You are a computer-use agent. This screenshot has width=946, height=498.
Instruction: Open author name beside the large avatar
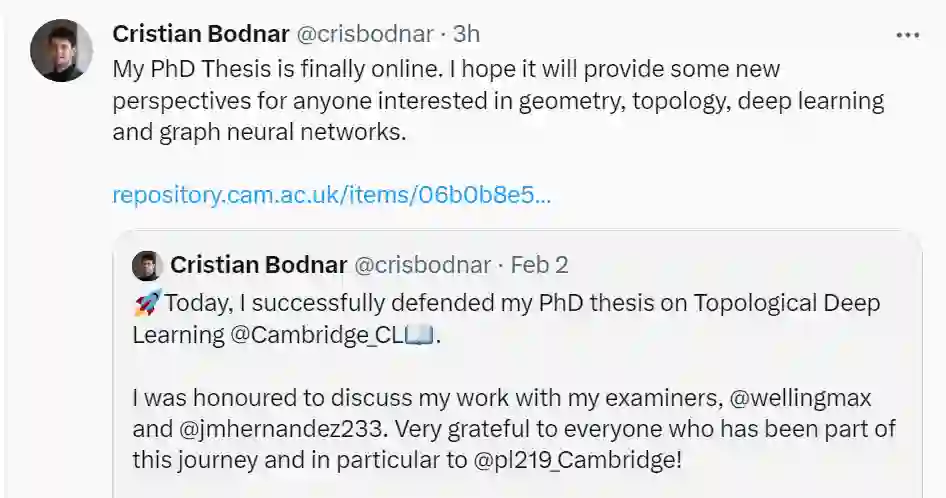pos(198,34)
